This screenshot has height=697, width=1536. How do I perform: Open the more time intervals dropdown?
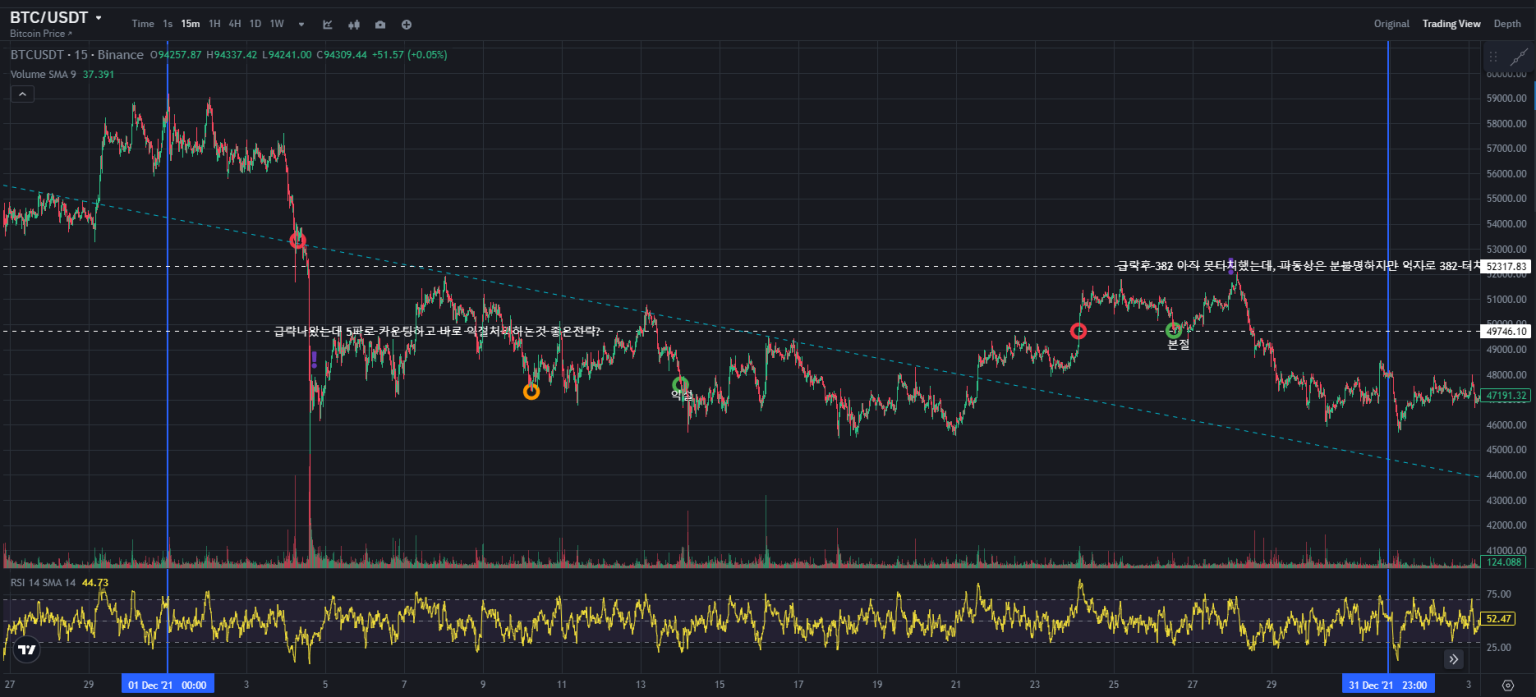click(x=301, y=24)
